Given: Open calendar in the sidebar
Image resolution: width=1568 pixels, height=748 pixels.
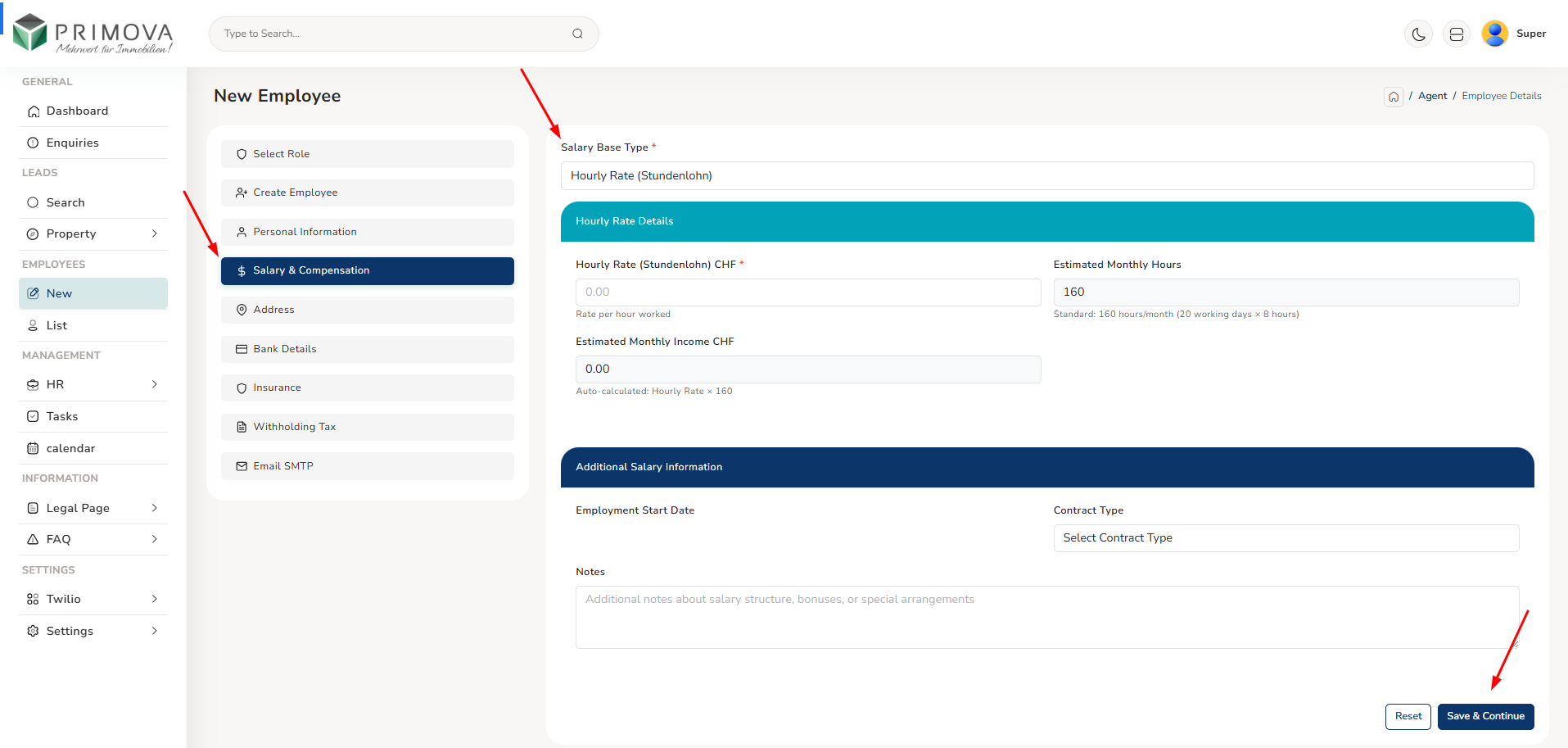Looking at the screenshot, I should pyautogui.click(x=70, y=449).
